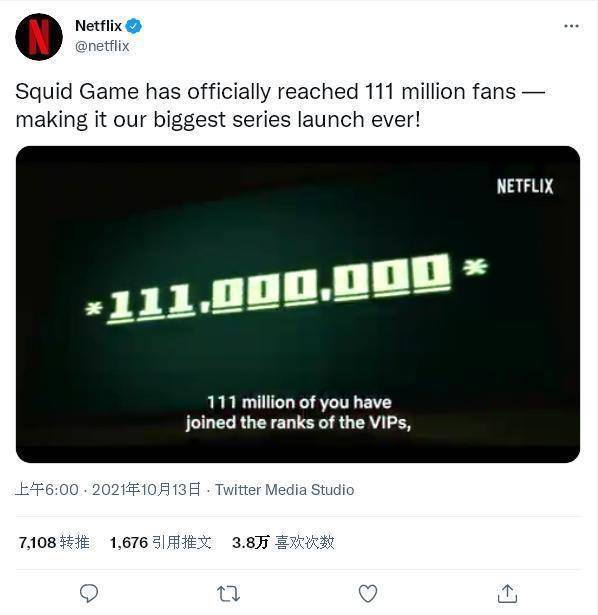Open the Netflix display name link
The width and height of the screenshot is (598, 615).
click(x=98, y=26)
